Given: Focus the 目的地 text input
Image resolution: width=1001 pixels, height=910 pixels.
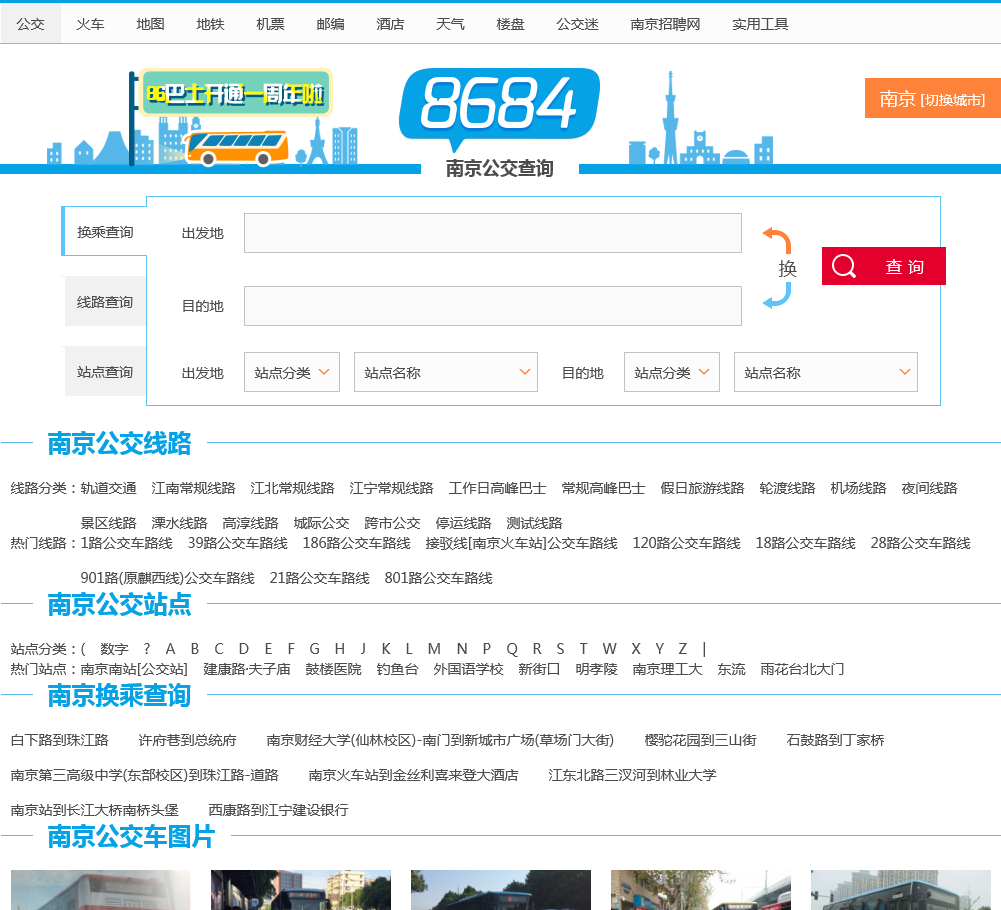Looking at the screenshot, I should [x=493, y=306].
